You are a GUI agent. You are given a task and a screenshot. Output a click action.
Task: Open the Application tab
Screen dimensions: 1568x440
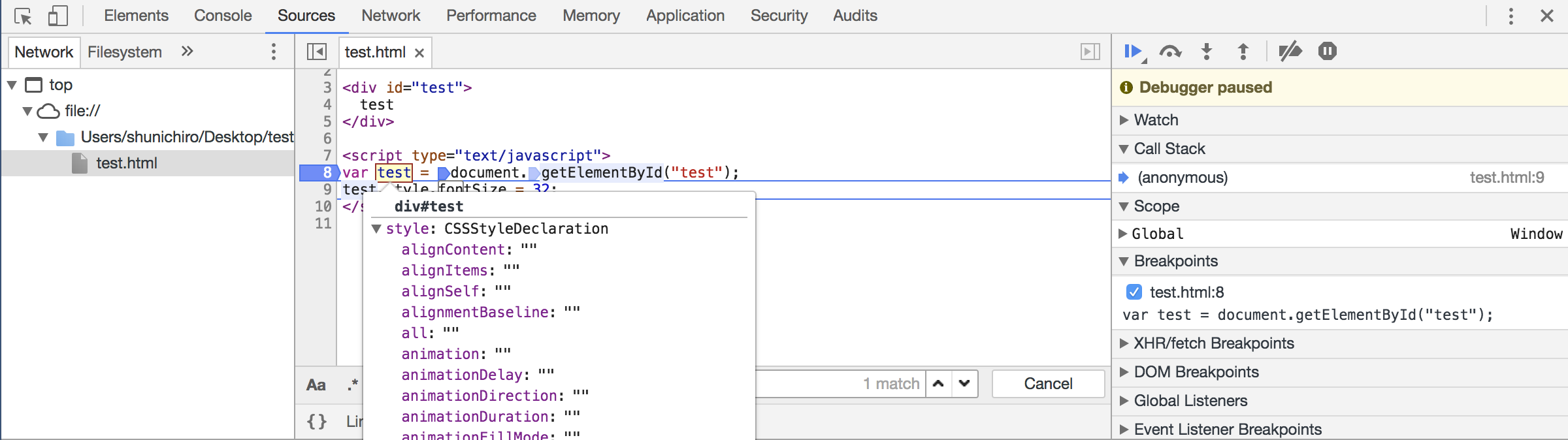685,16
